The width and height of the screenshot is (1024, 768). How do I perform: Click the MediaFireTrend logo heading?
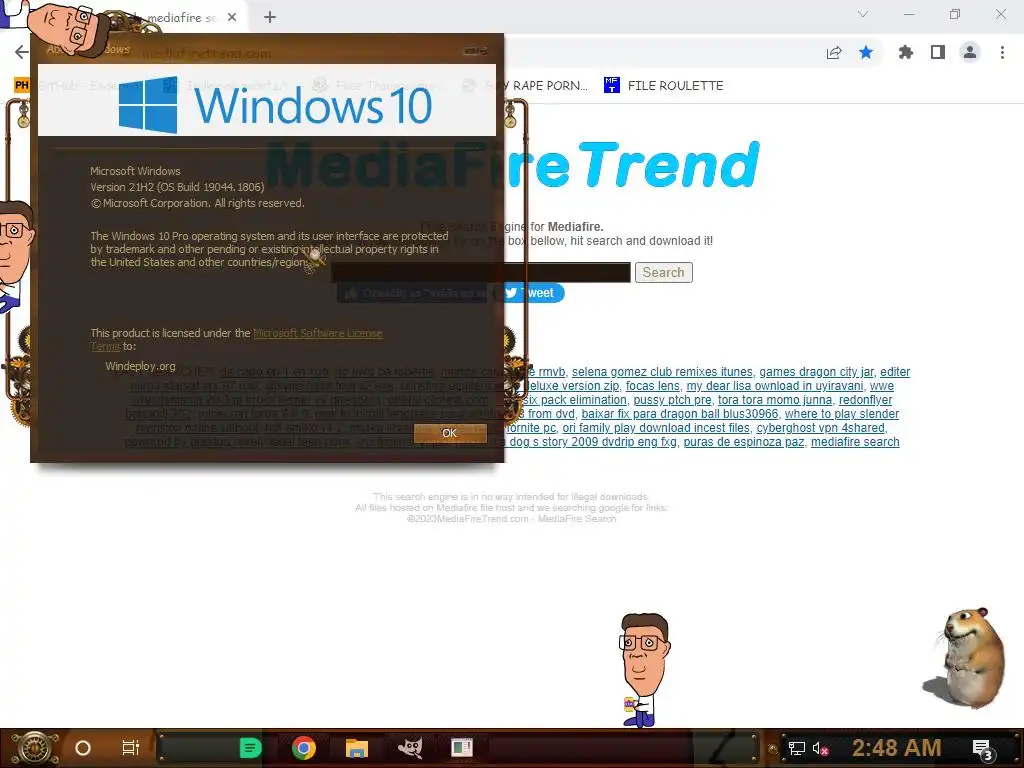click(513, 165)
